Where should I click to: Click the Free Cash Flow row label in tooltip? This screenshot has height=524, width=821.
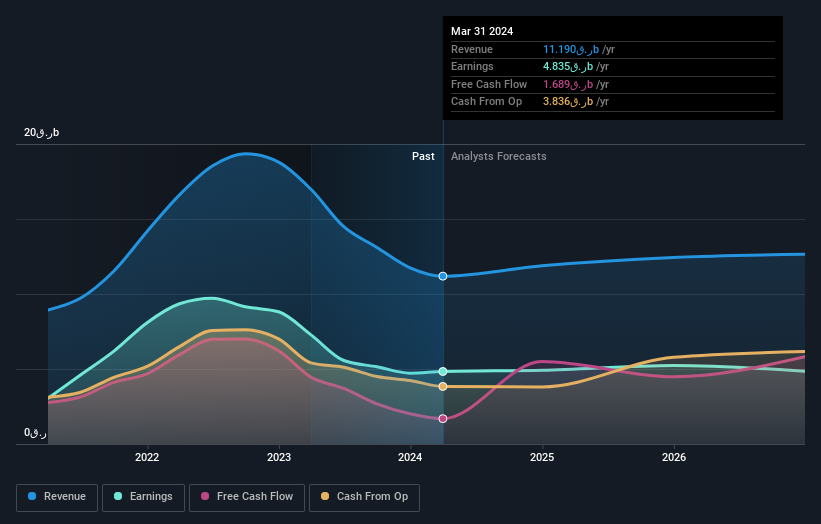coord(489,84)
